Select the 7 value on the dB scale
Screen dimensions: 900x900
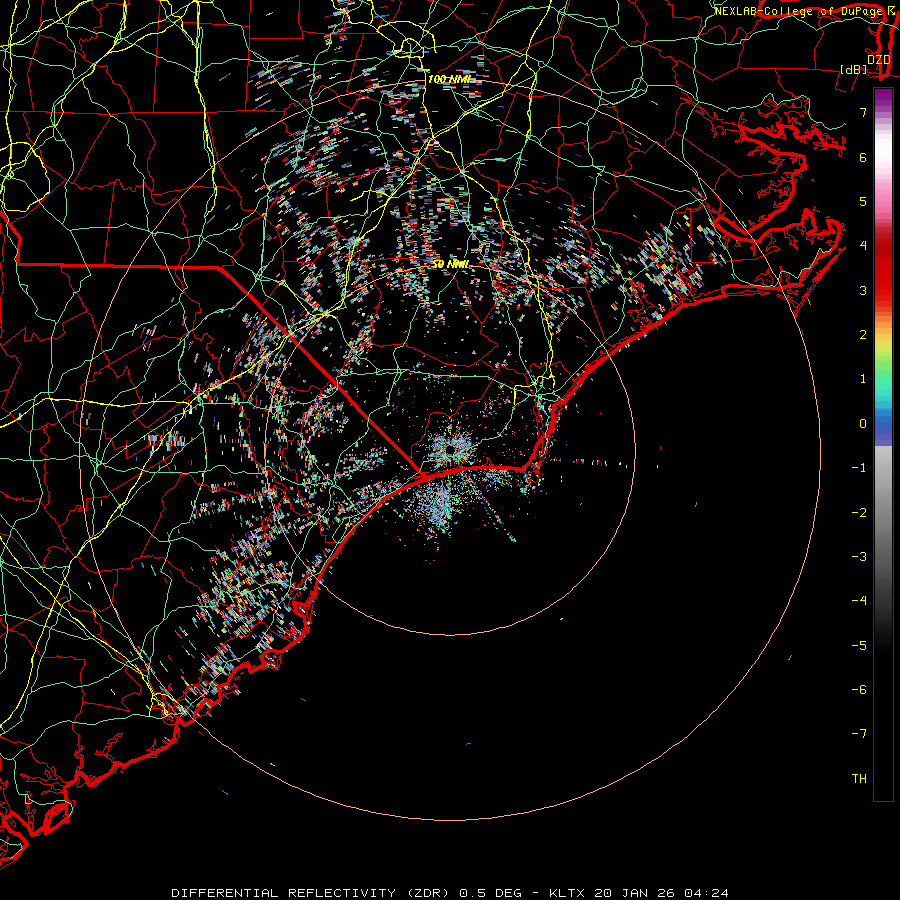863,112
